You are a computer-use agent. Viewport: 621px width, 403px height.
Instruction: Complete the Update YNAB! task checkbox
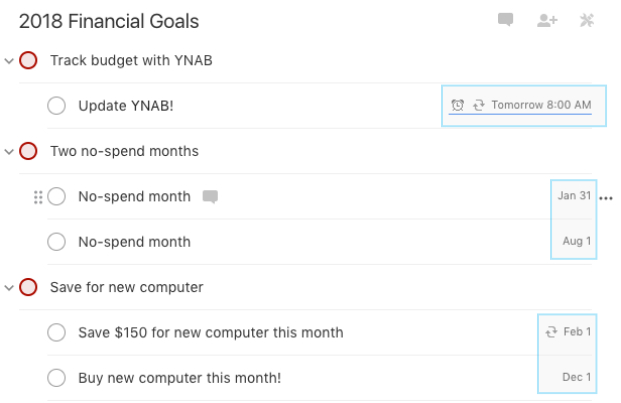(x=56, y=106)
